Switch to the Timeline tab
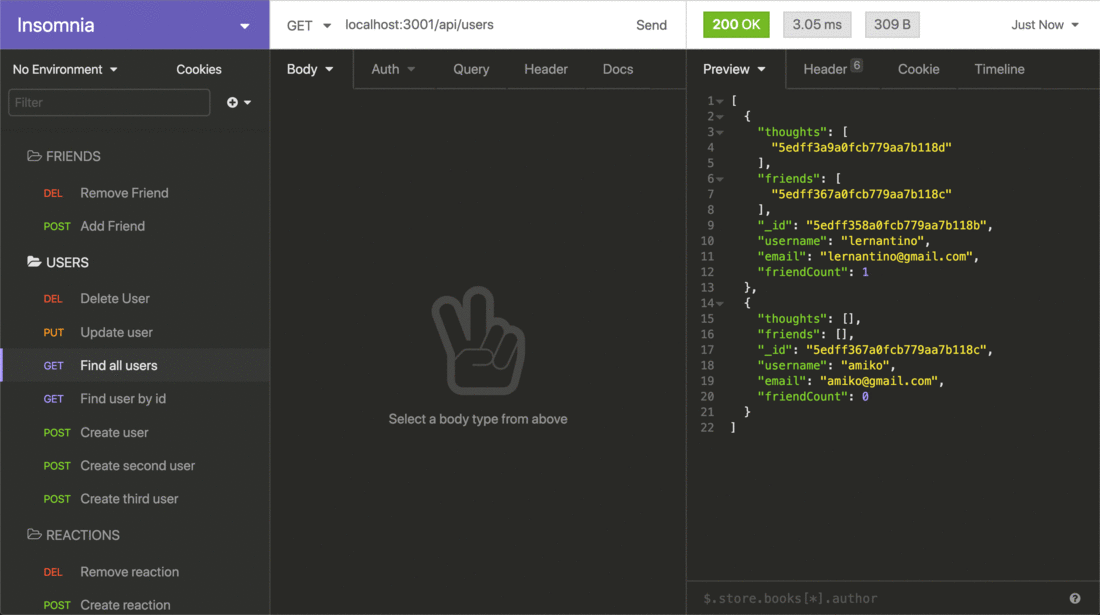 (x=999, y=69)
